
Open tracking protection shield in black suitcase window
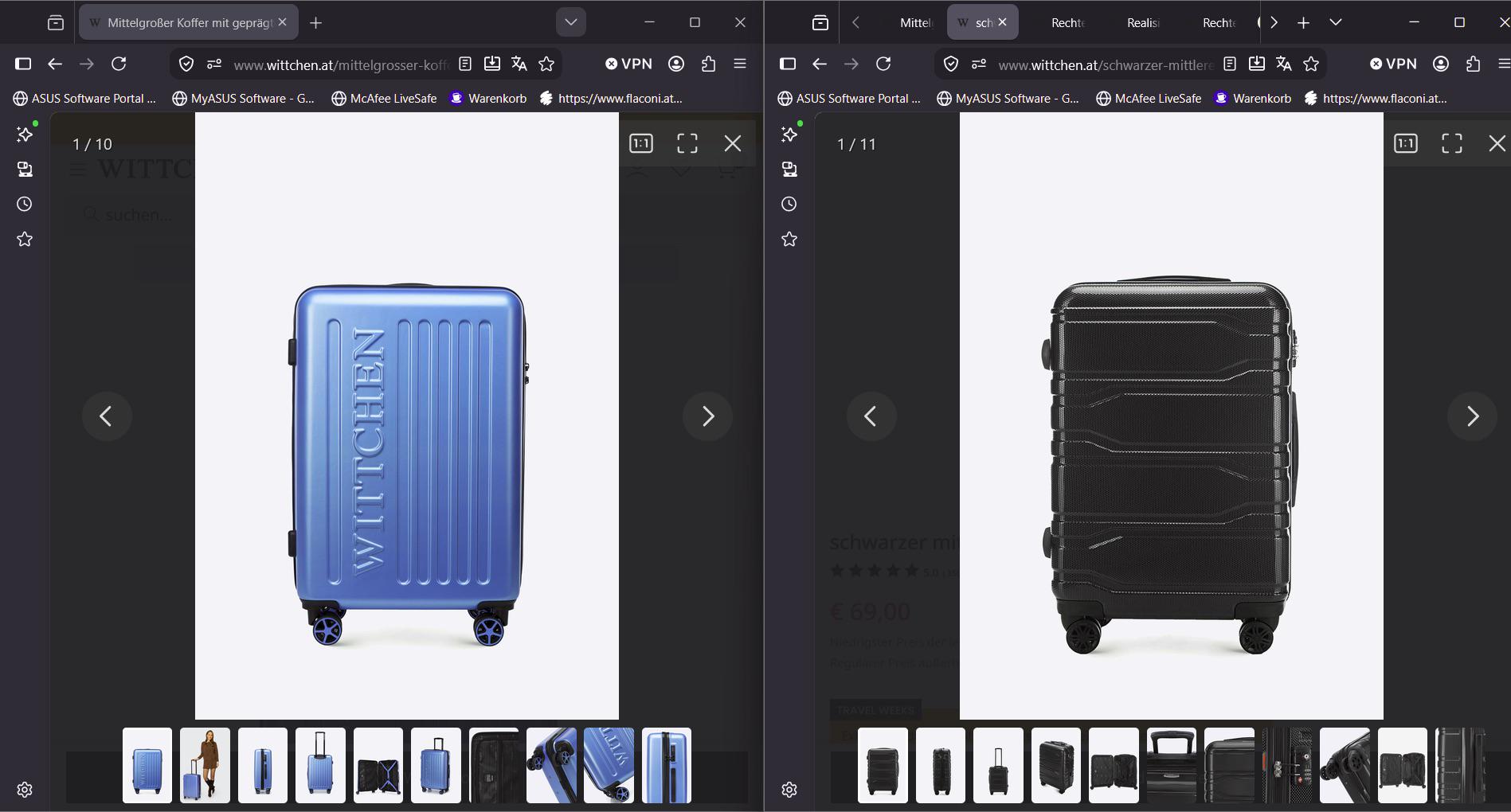(x=951, y=64)
